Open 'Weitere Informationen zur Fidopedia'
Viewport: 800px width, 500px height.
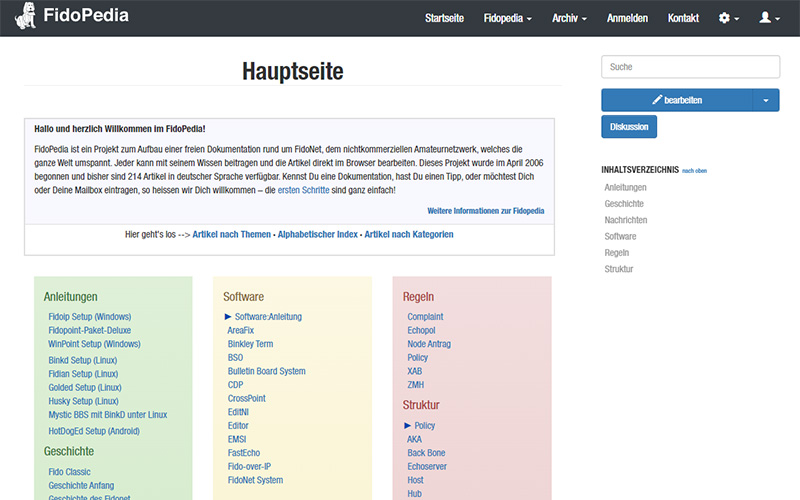tap(486, 211)
